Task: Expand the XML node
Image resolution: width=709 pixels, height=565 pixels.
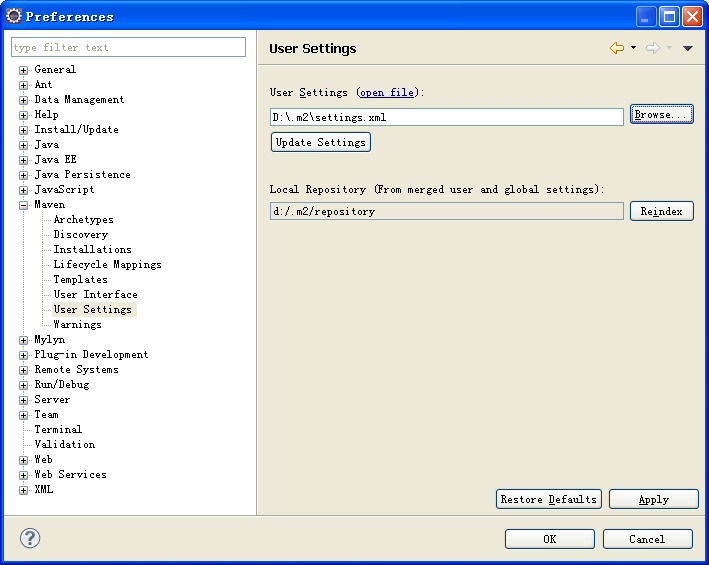Action: coord(24,490)
